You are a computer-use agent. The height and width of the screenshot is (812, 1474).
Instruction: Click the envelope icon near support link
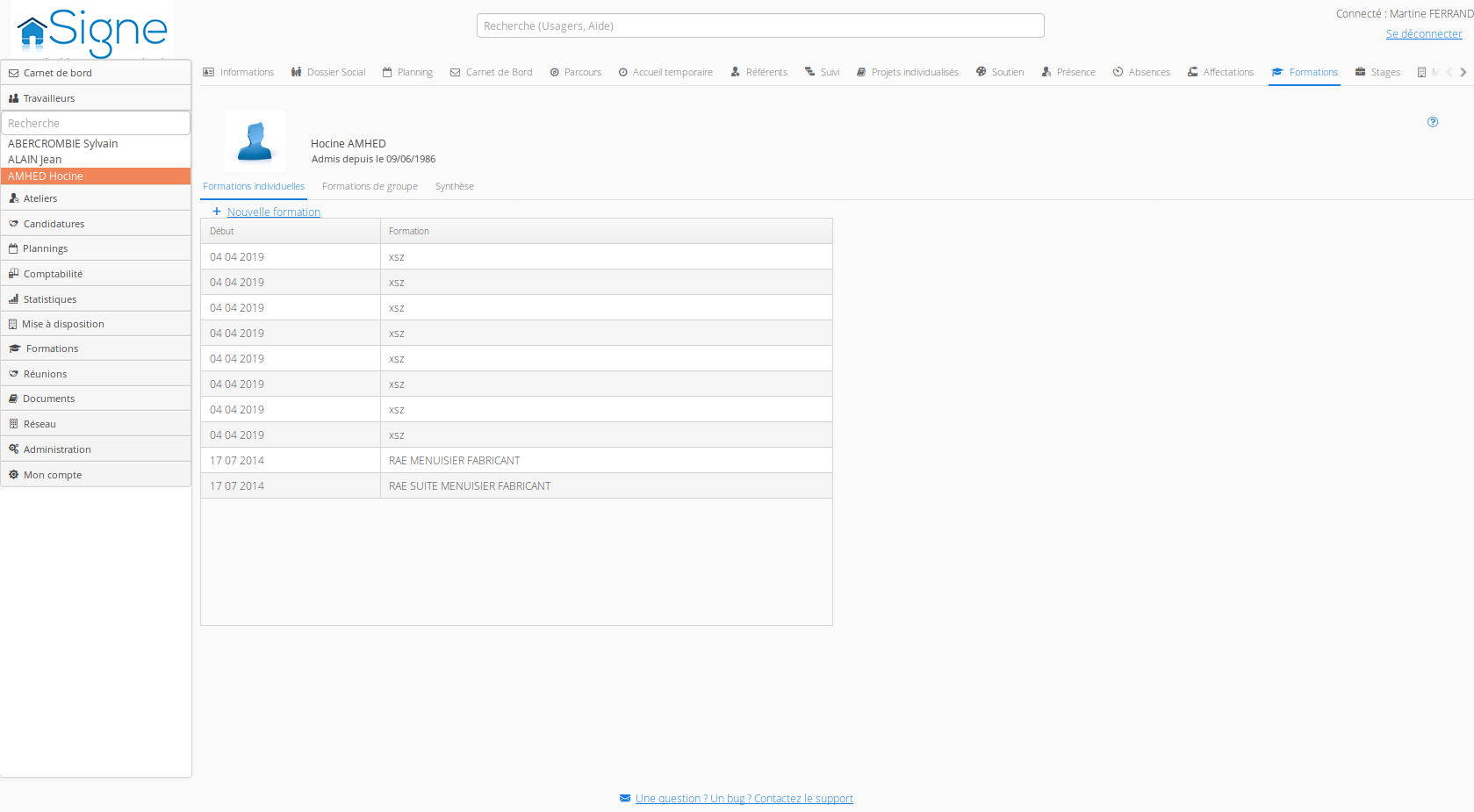(625, 798)
